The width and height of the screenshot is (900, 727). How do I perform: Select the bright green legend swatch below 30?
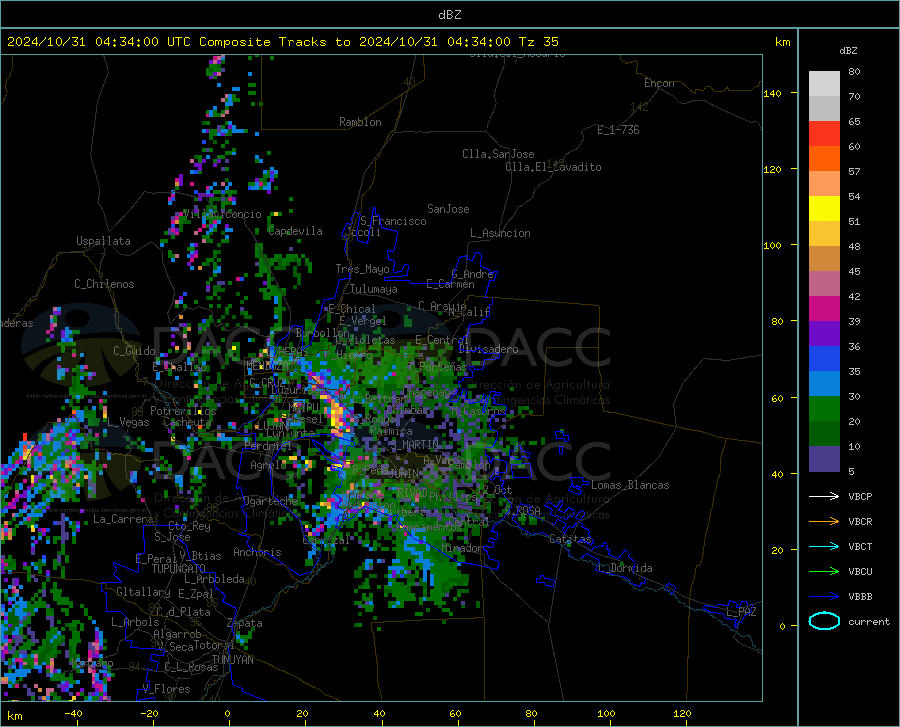click(x=824, y=409)
